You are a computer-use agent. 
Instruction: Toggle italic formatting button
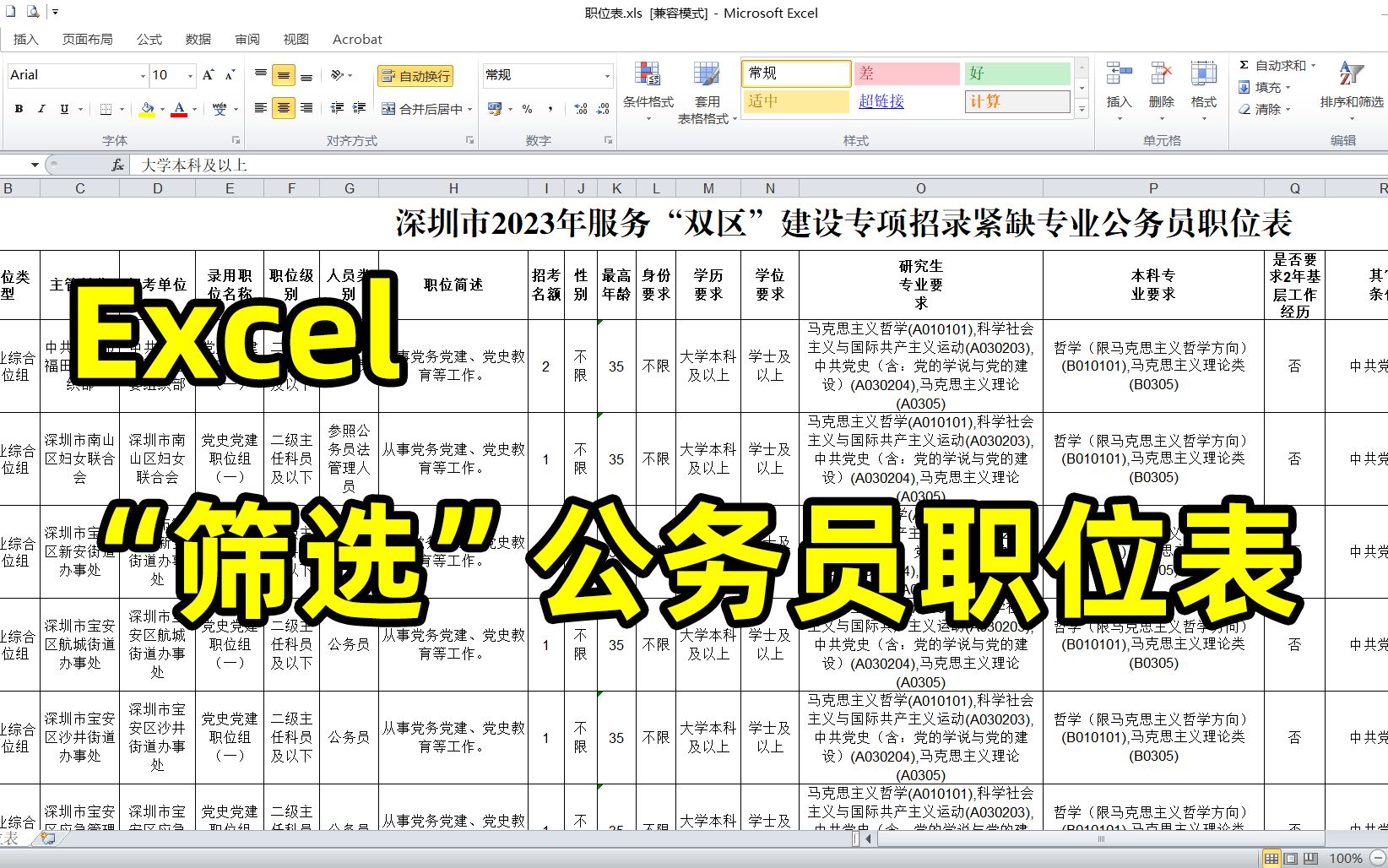[x=41, y=109]
